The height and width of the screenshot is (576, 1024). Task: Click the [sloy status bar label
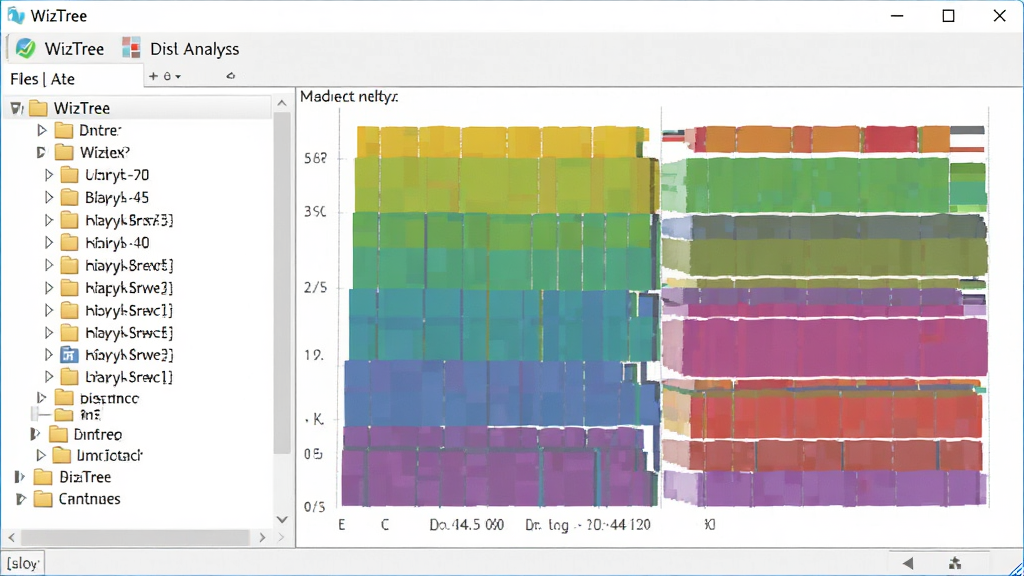click(x=24, y=563)
